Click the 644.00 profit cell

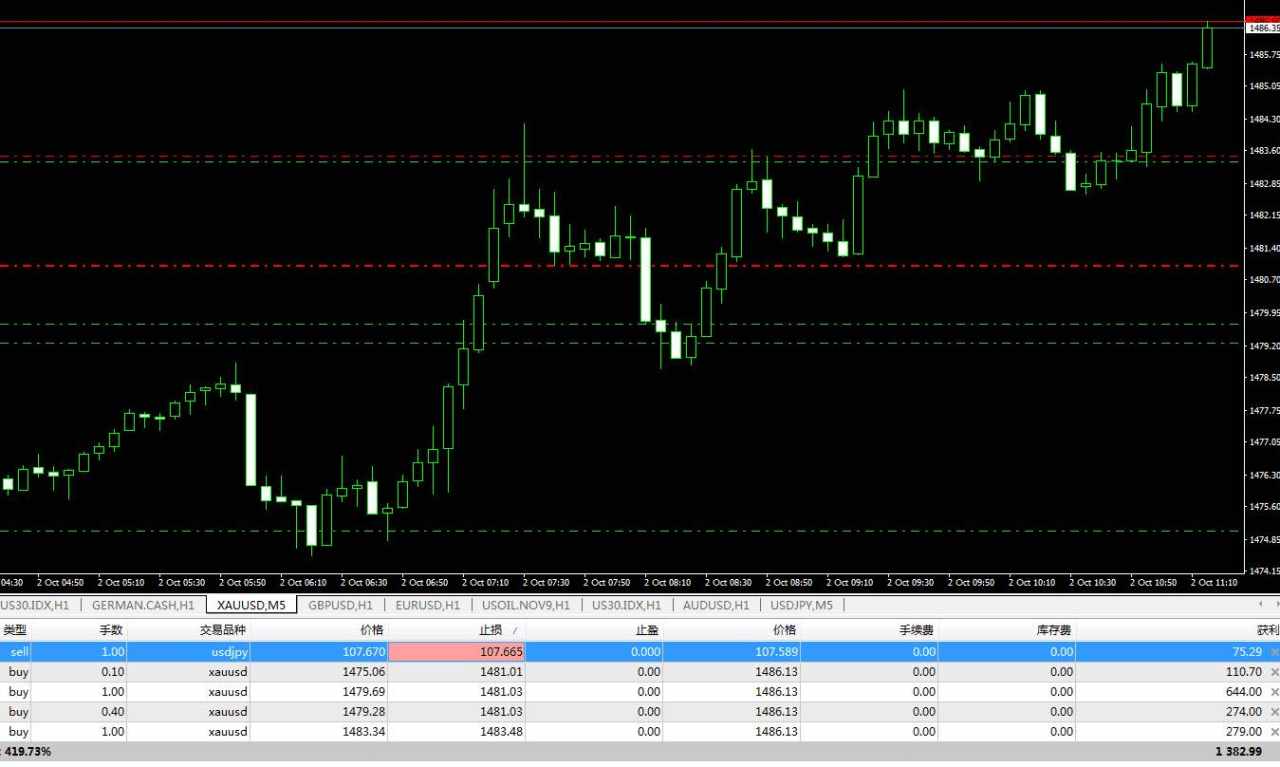tap(1243, 692)
